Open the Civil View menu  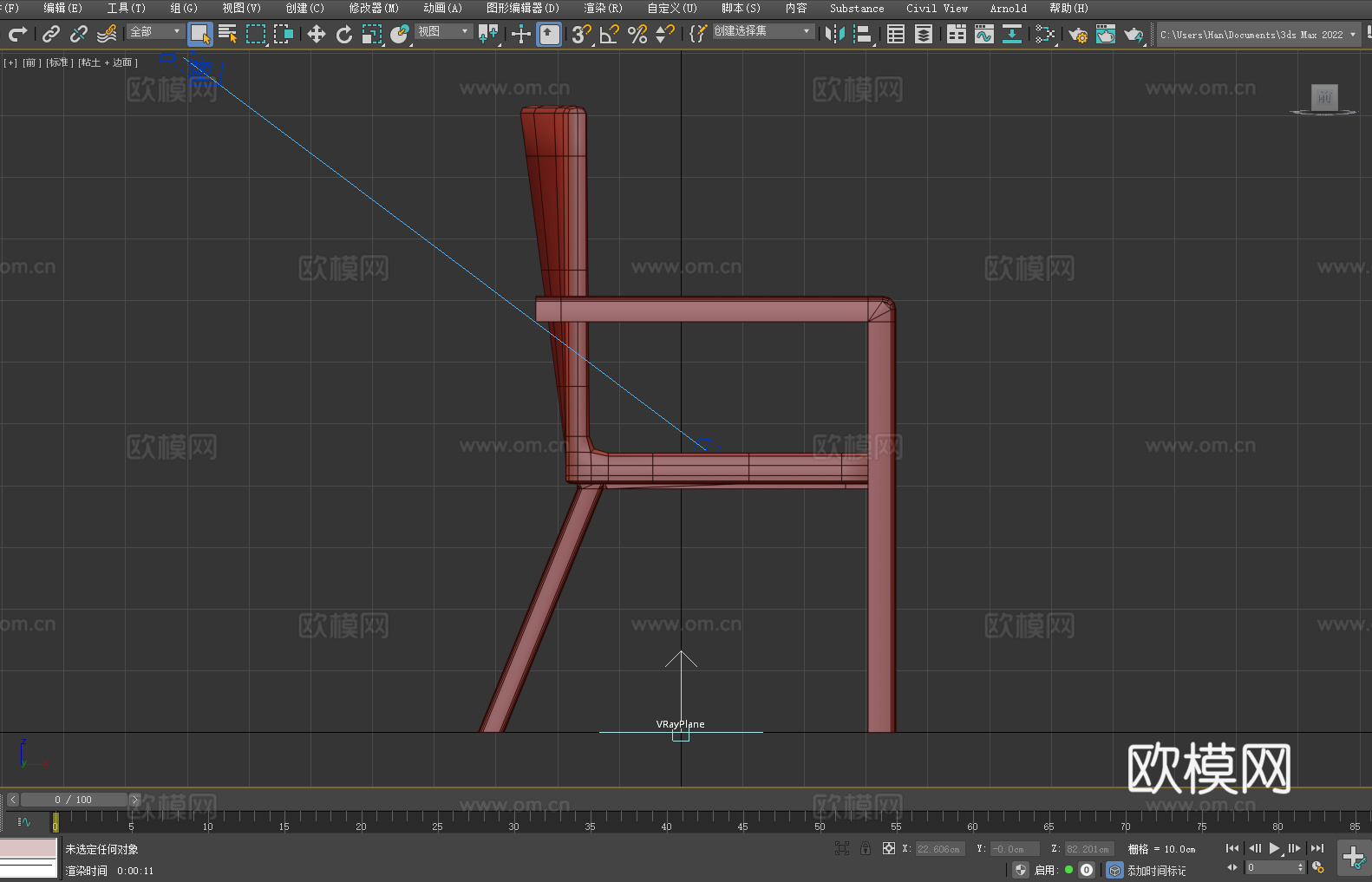click(x=938, y=8)
